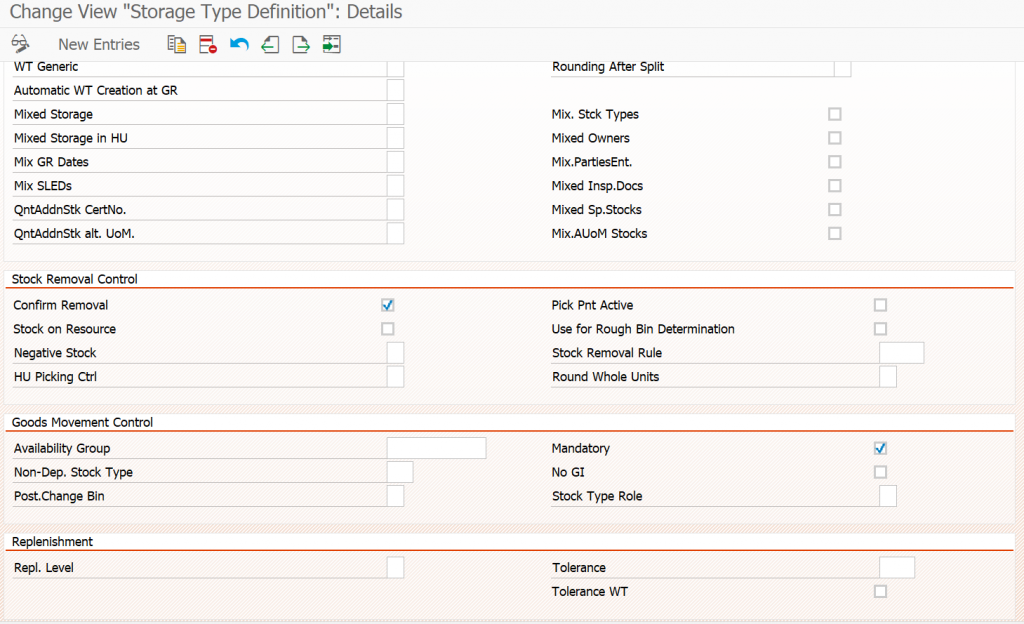This screenshot has height=624, width=1024.
Task: Click the 'Confirm Removal' label
Action: pos(61,305)
